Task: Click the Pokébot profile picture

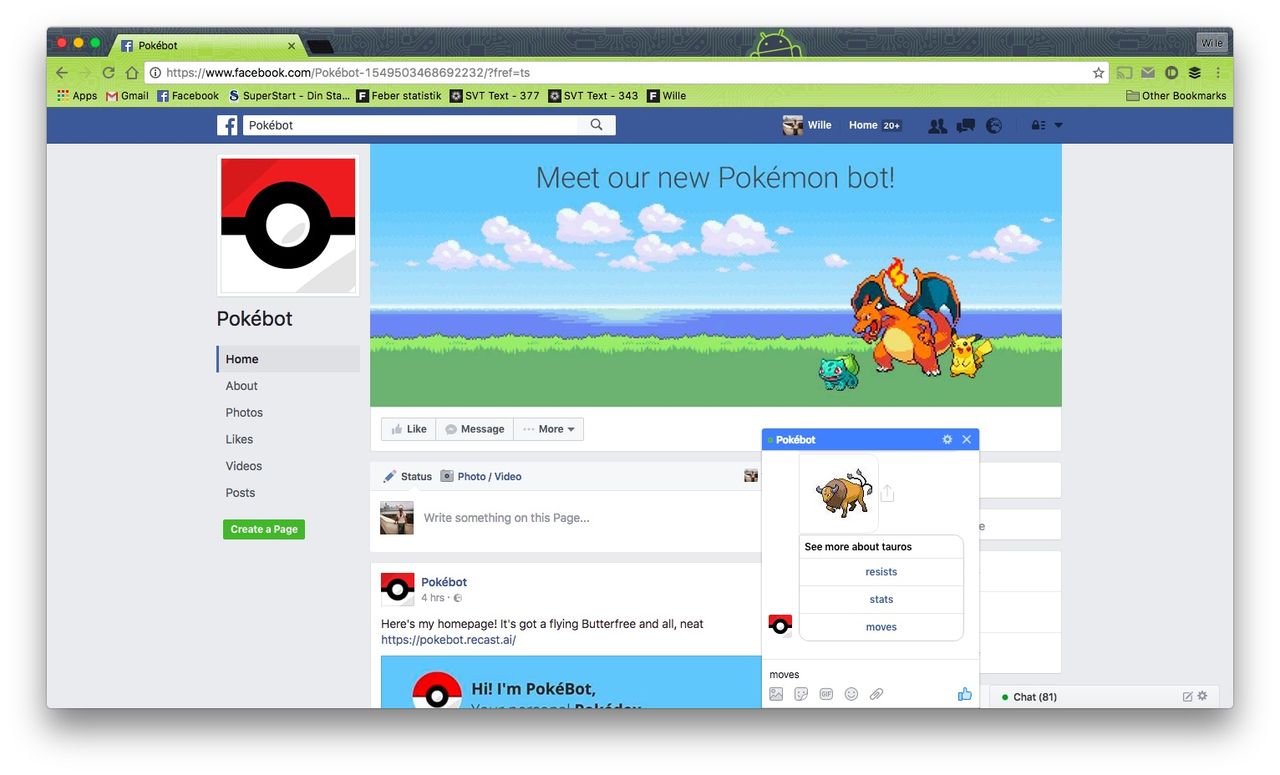Action: (x=288, y=226)
